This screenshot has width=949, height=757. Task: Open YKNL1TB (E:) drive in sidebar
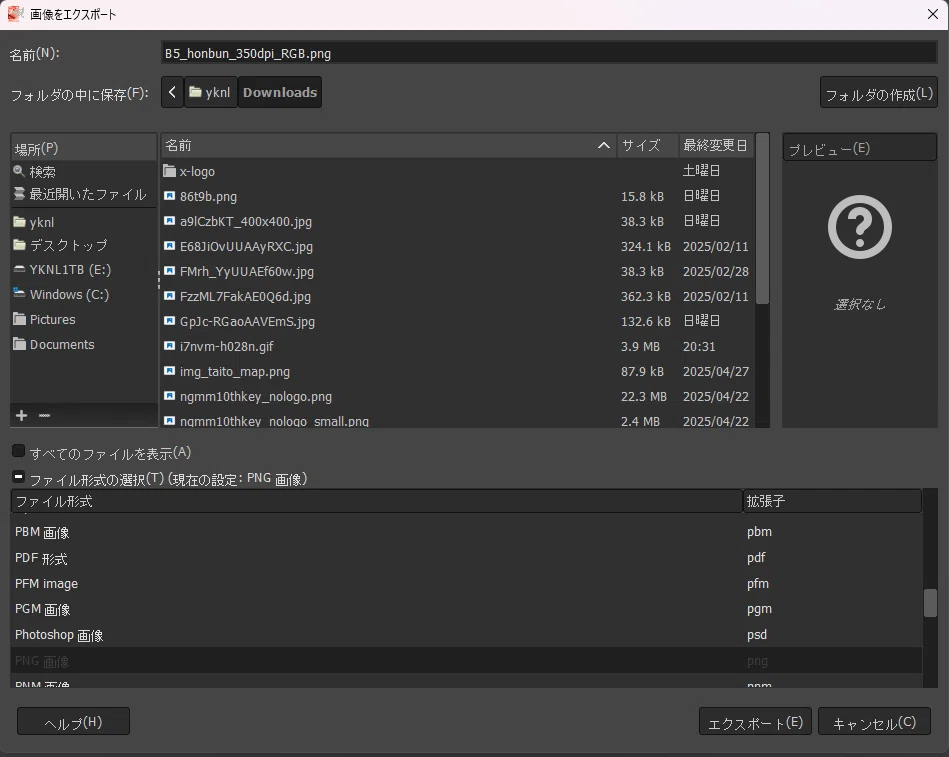(84, 270)
